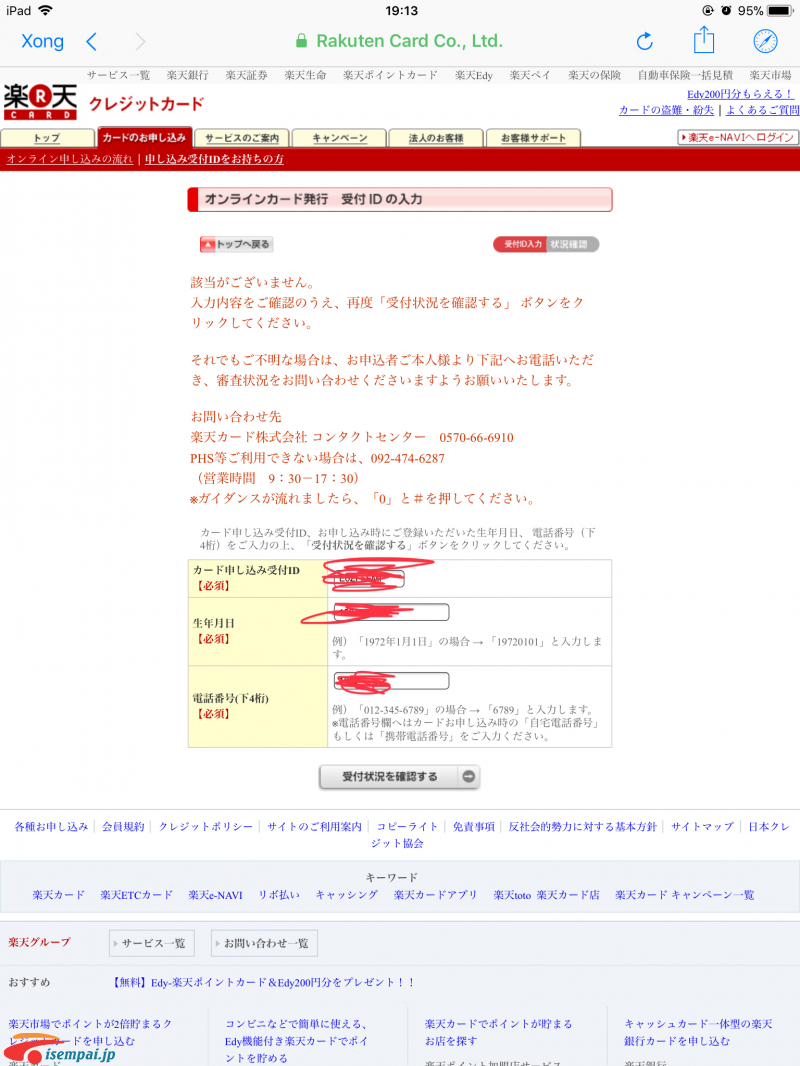Return to the Xong app
This screenshot has width=800, height=1066.
42,41
